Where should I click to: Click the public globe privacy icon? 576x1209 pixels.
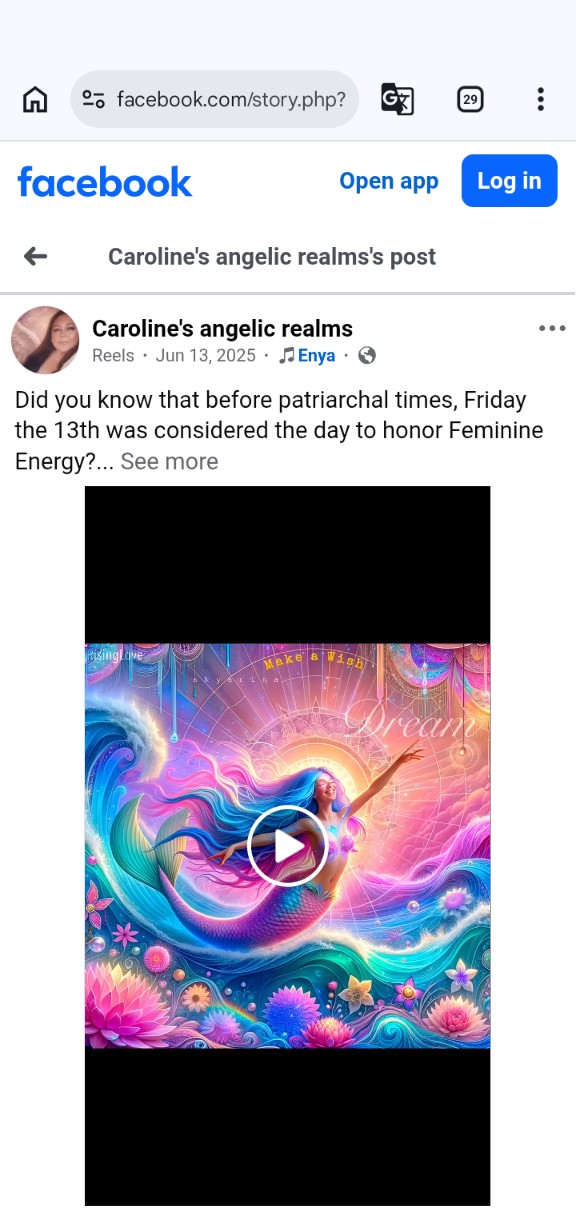click(367, 355)
